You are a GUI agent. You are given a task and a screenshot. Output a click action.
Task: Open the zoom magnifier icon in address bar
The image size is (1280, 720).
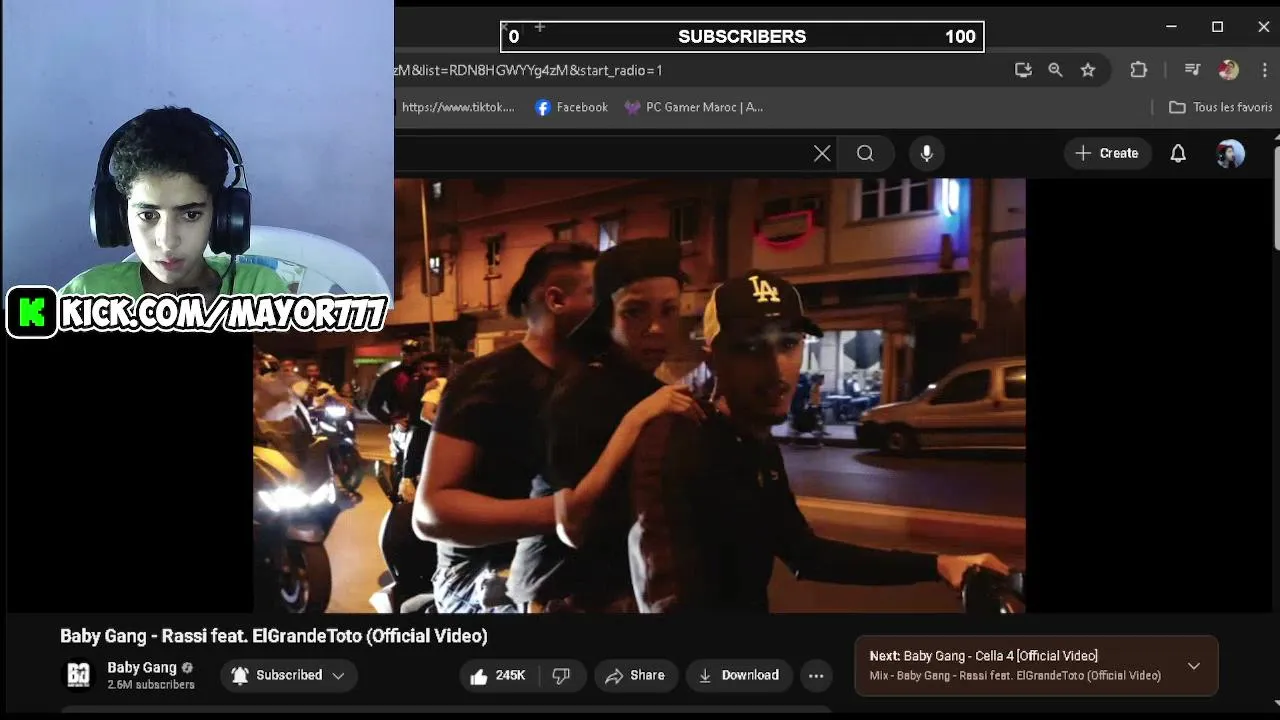coord(1055,70)
